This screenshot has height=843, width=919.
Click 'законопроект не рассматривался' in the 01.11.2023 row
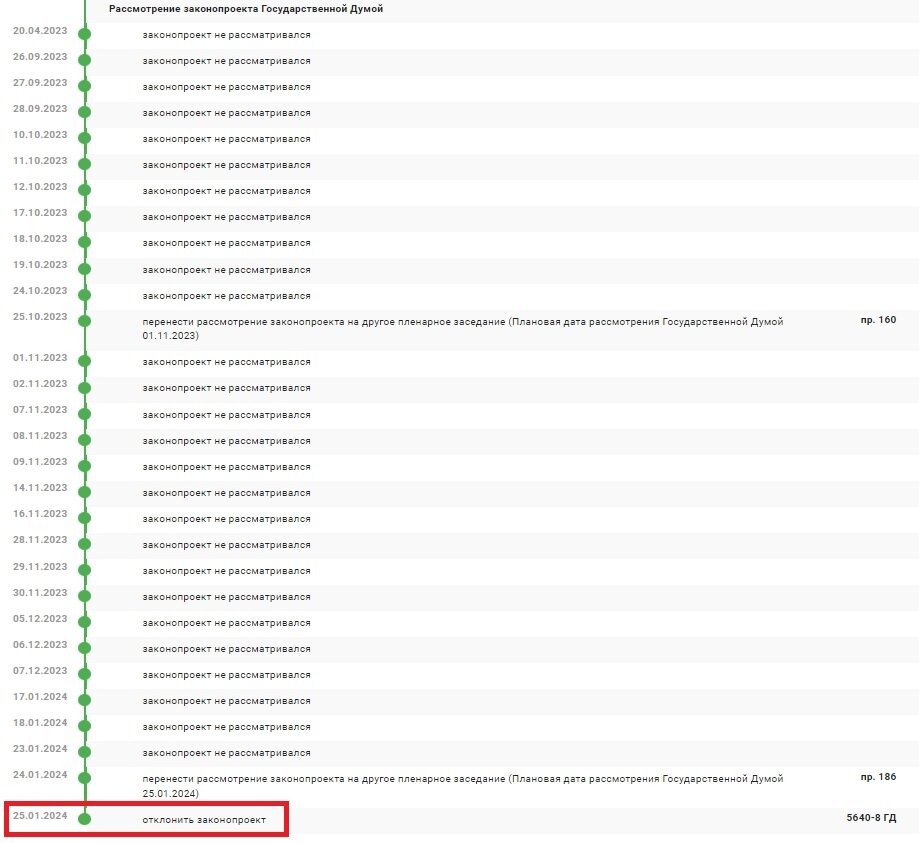pyautogui.click(x=226, y=362)
